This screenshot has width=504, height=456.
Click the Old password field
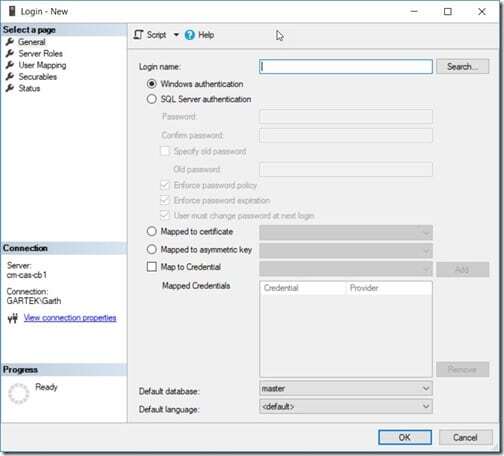pyautogui.click(x=346, y=169)
